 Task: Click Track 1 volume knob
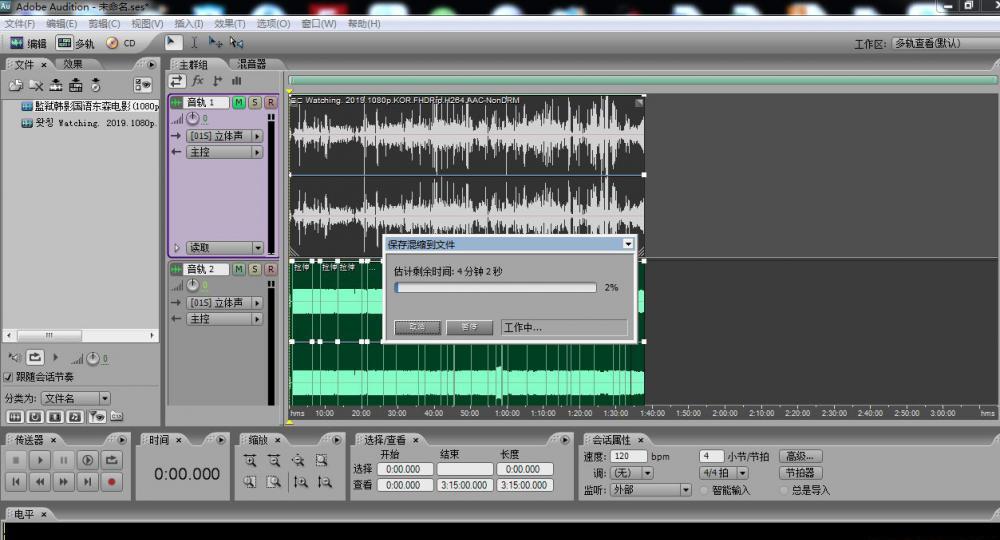193,119
